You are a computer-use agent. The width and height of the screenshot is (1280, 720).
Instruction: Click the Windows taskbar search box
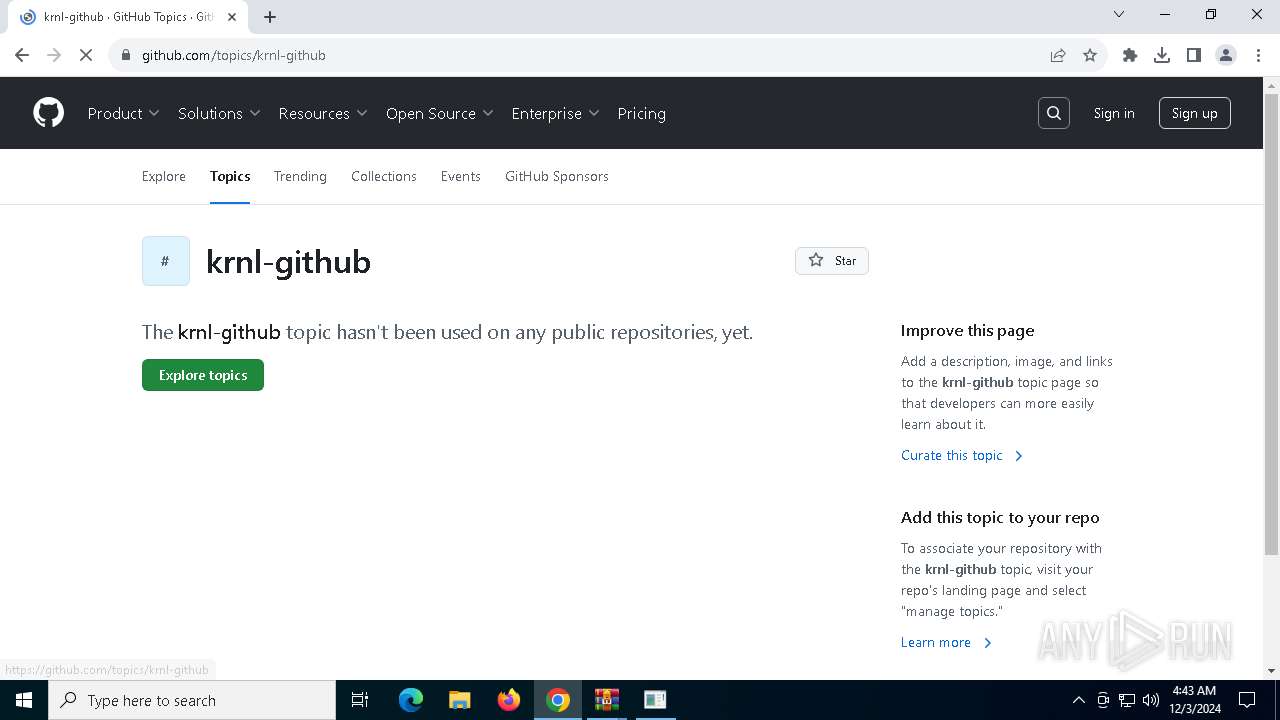pyautogui.click(x=192, y=700)
